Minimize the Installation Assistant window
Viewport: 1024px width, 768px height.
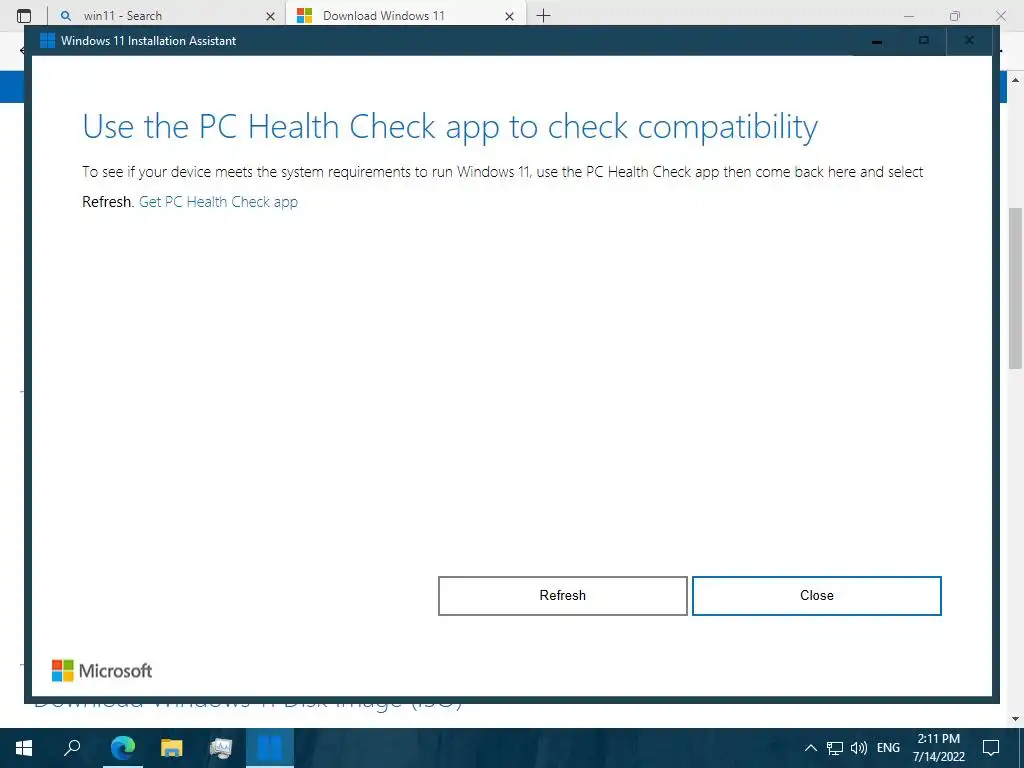pyautogui.click(x=877, y=40)
